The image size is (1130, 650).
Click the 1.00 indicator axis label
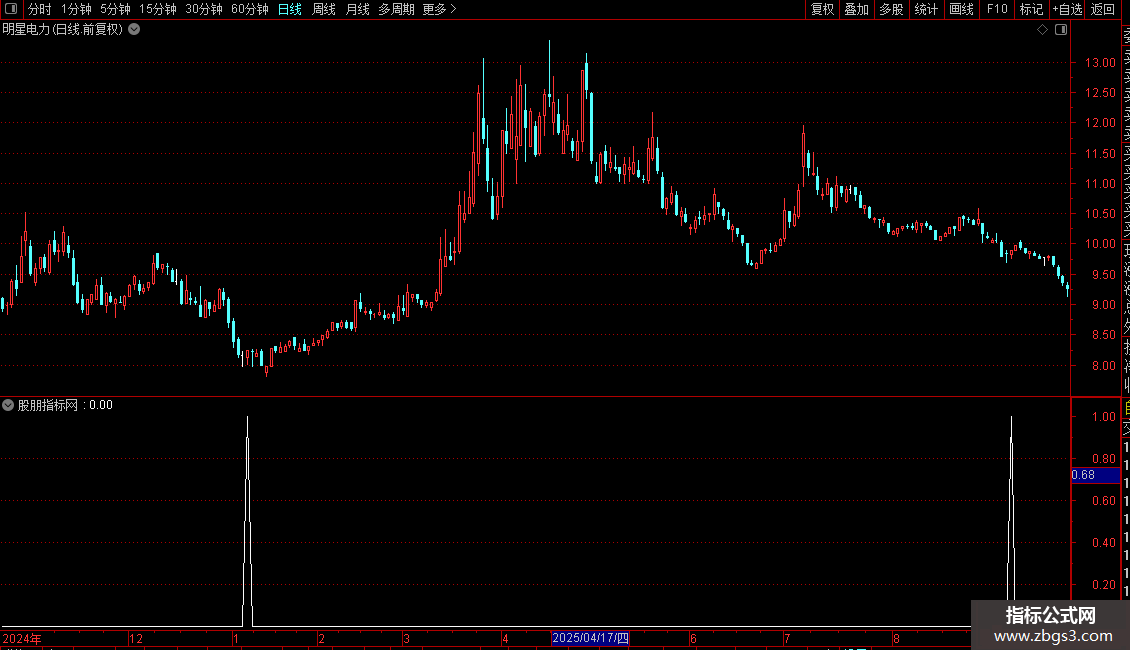click(1104, 417)
